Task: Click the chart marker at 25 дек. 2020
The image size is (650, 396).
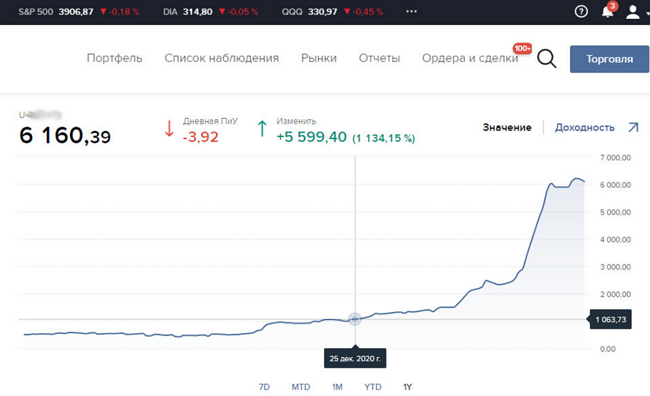Action: pos(355,319)
